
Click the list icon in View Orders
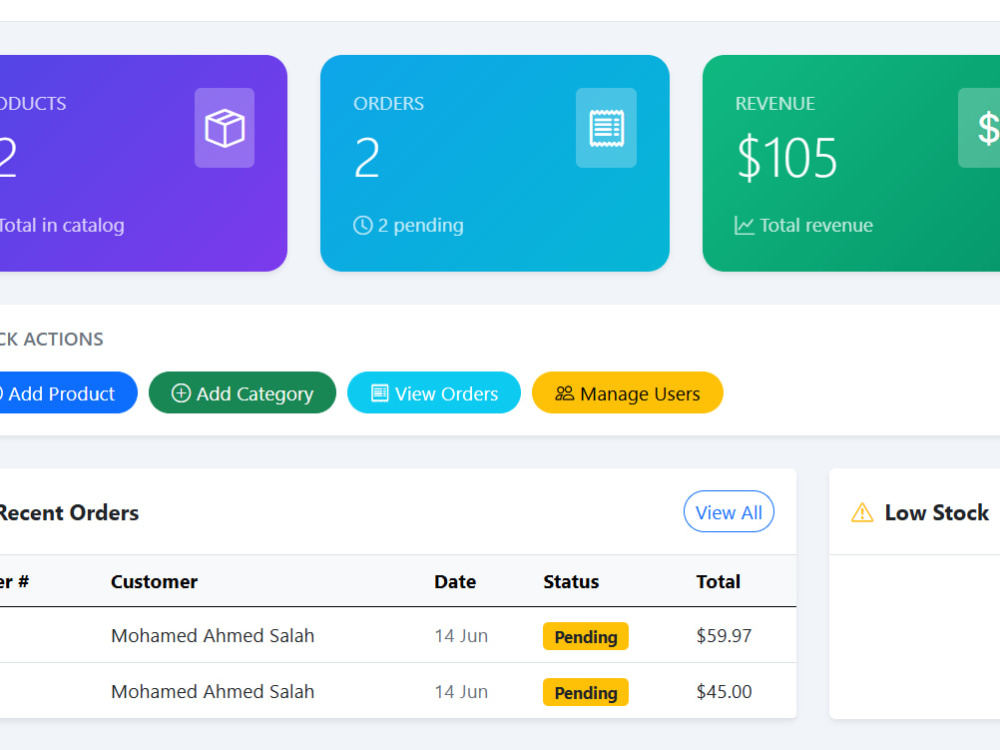click(379, 393)
